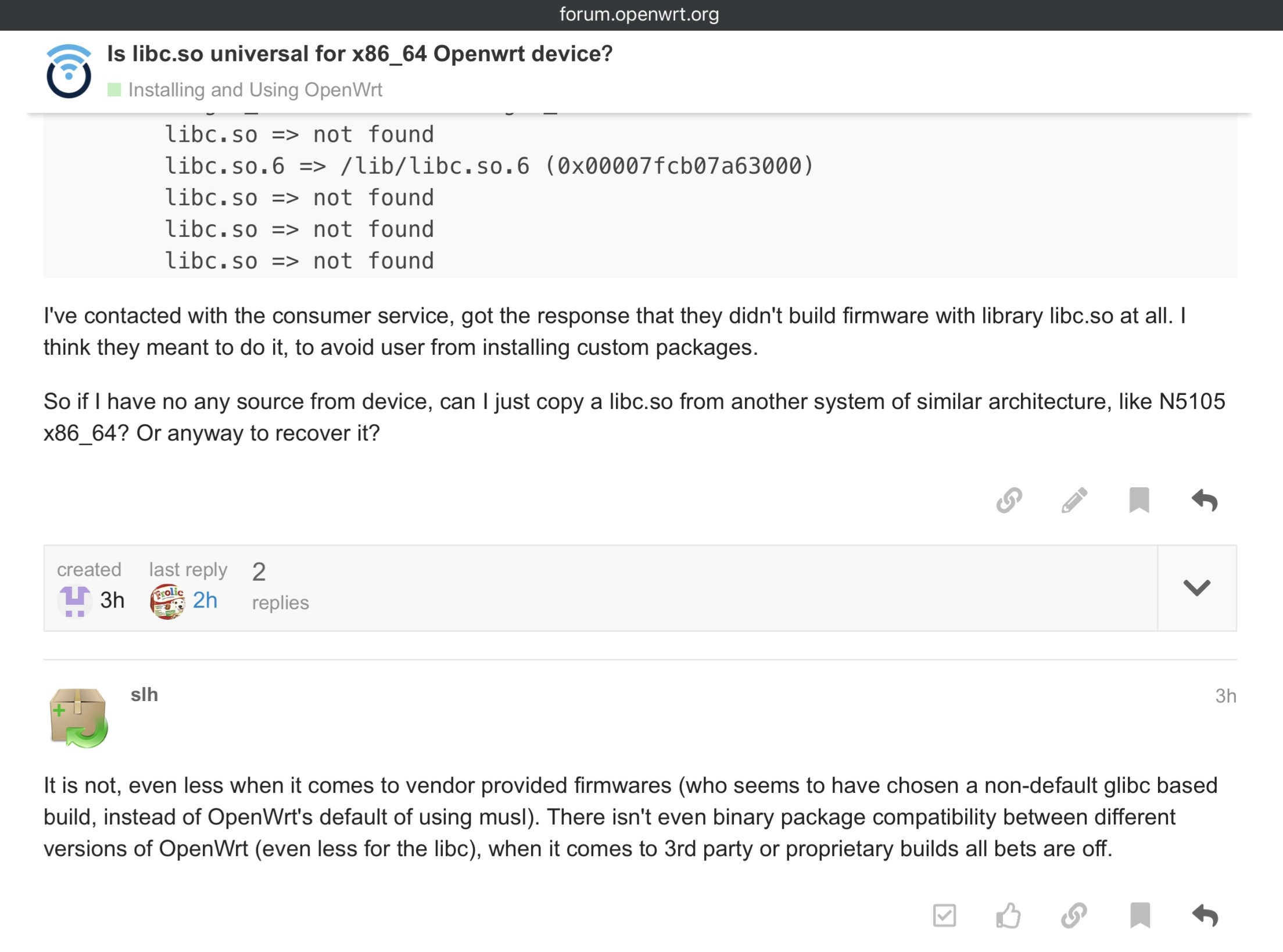Expand the topic summary chevron
Screen dimensions: 1283x952
click(x=1196, y=588)
